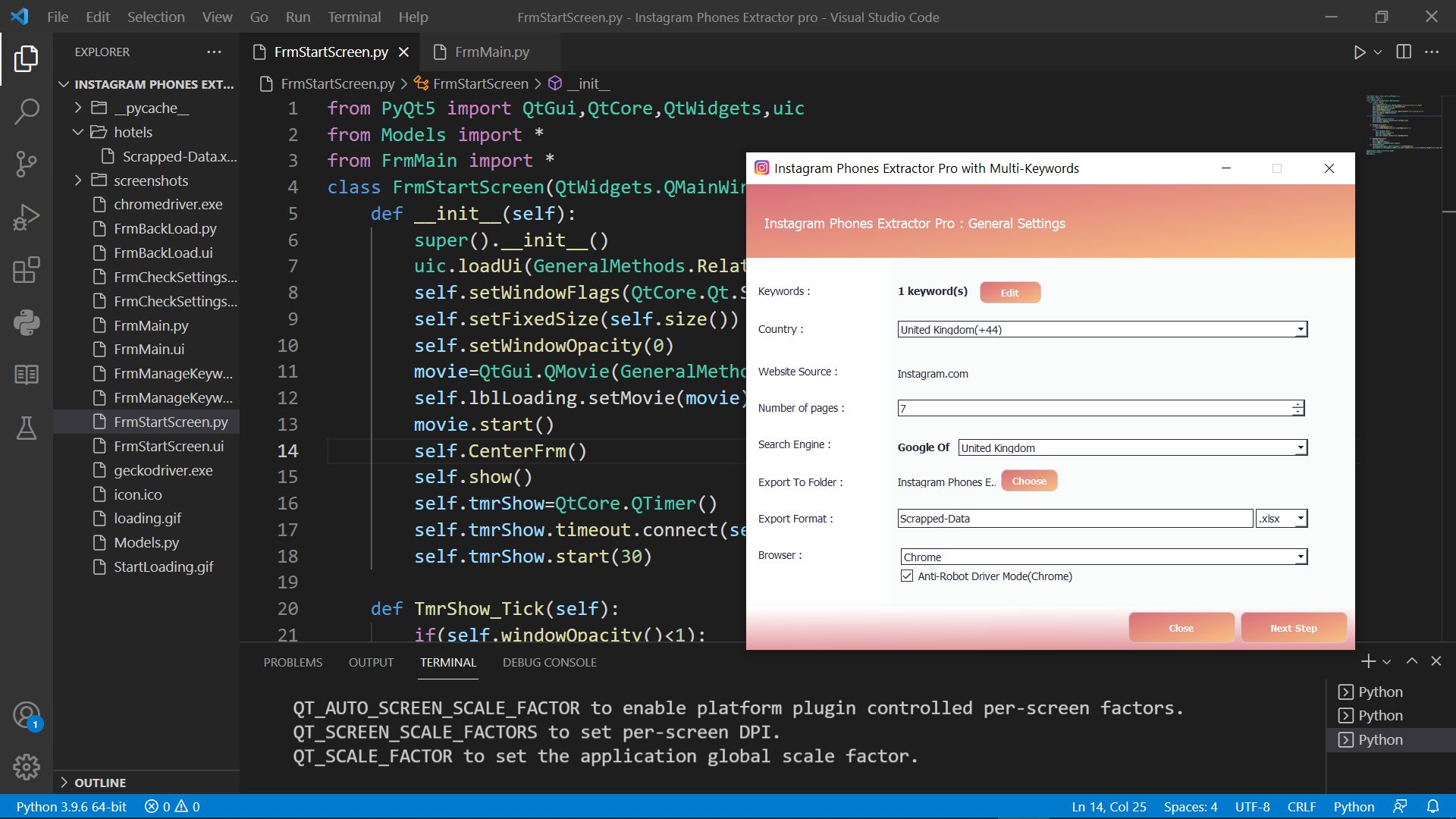Image resolution: width=1456 pixels, height=819 pixels.
Task: Open the File menu
Action: click(58, 17)
